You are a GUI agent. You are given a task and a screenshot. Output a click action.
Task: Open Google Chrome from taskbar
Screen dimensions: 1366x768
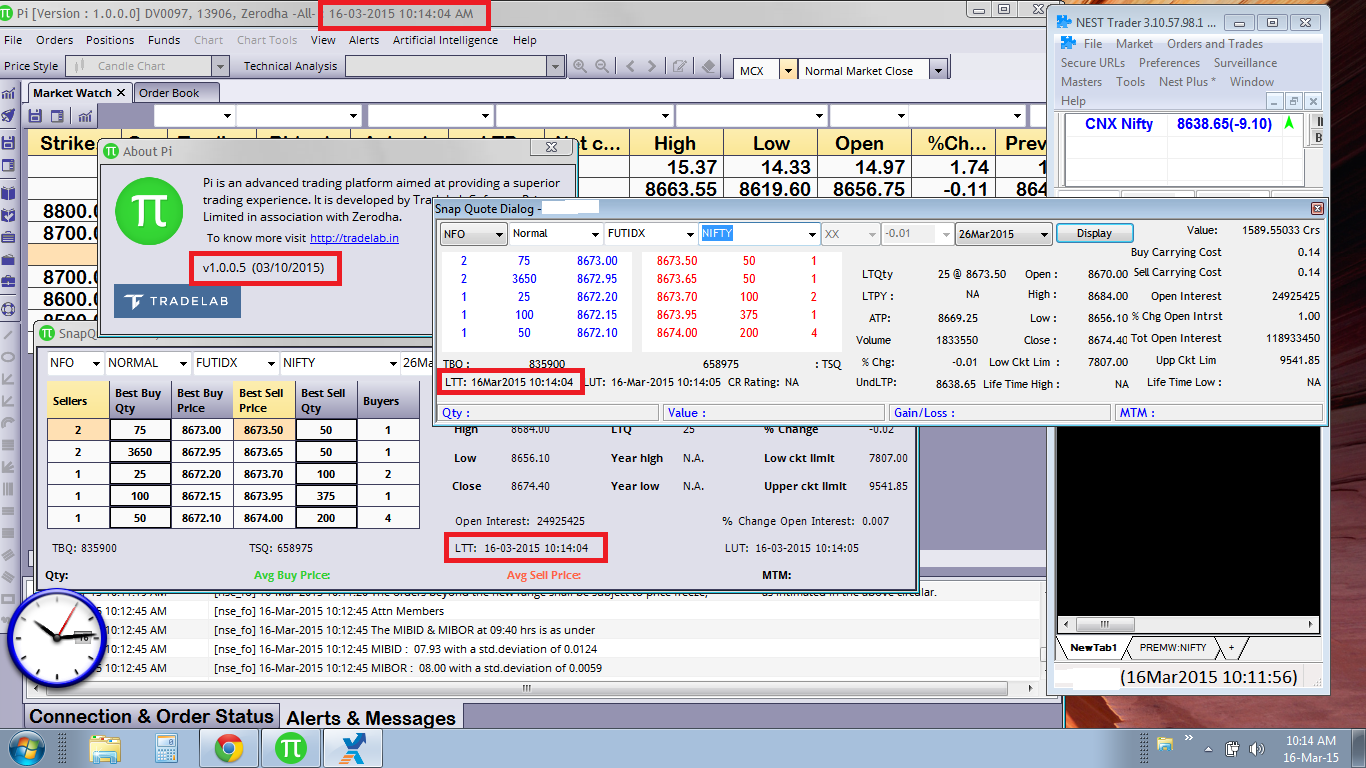[x=229, y=748]
